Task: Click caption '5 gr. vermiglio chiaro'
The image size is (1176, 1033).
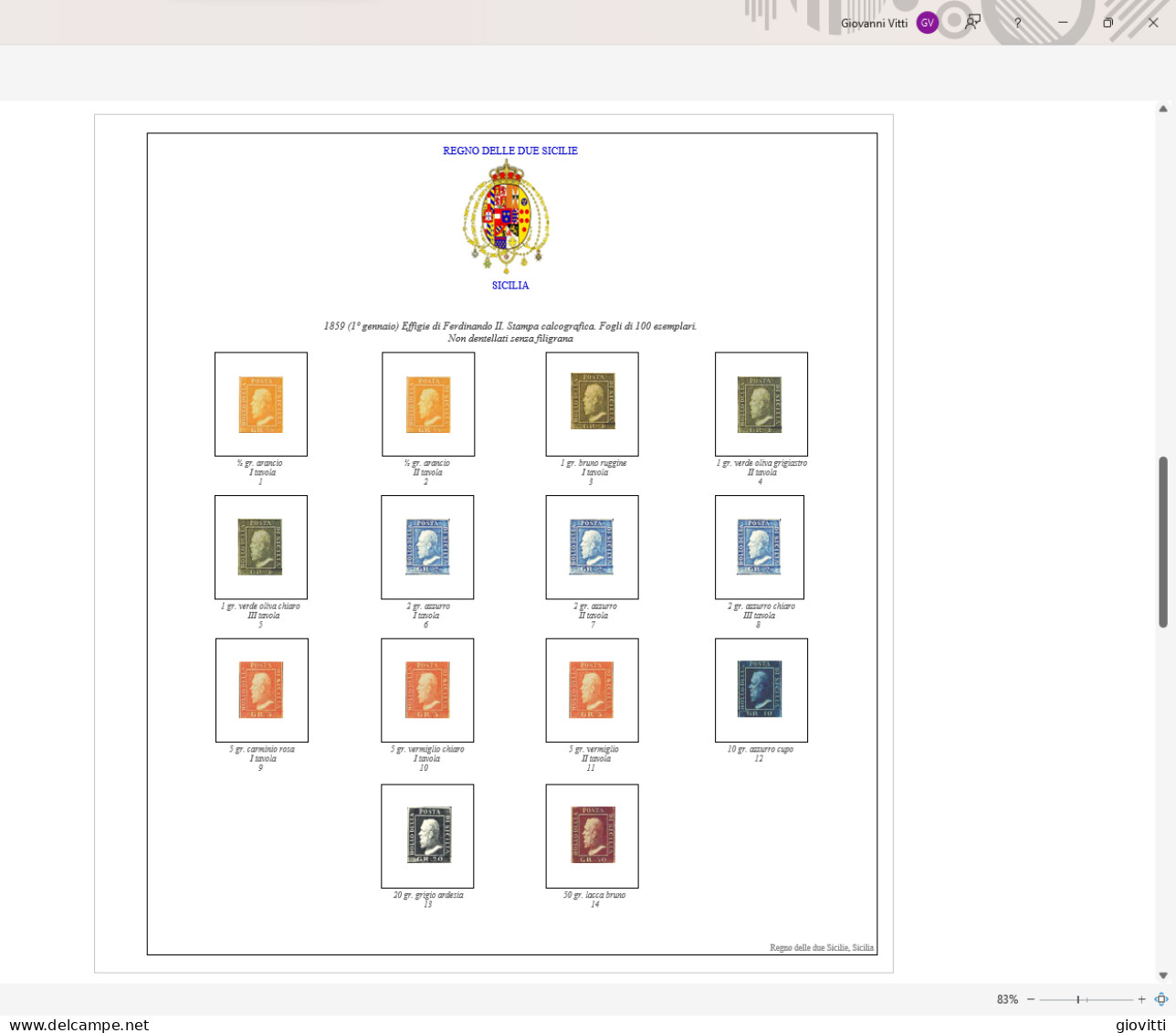Action: tap(427, 749)
